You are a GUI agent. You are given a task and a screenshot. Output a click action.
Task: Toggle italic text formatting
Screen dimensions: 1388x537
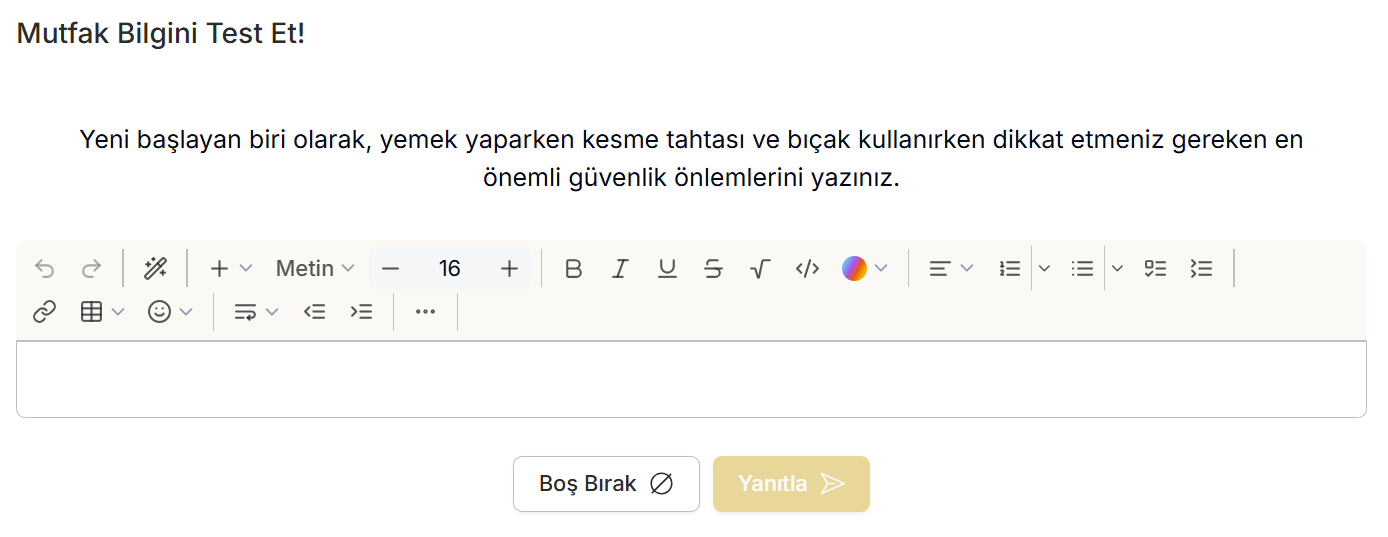point(620,268)
